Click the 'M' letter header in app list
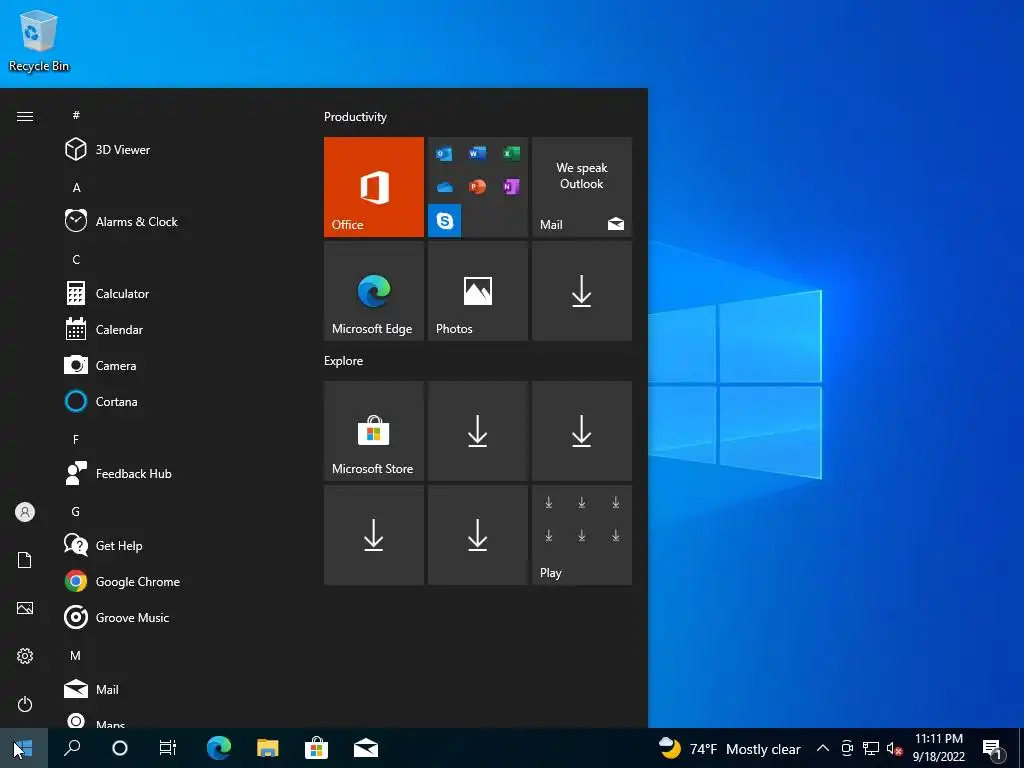 point(76,655)
